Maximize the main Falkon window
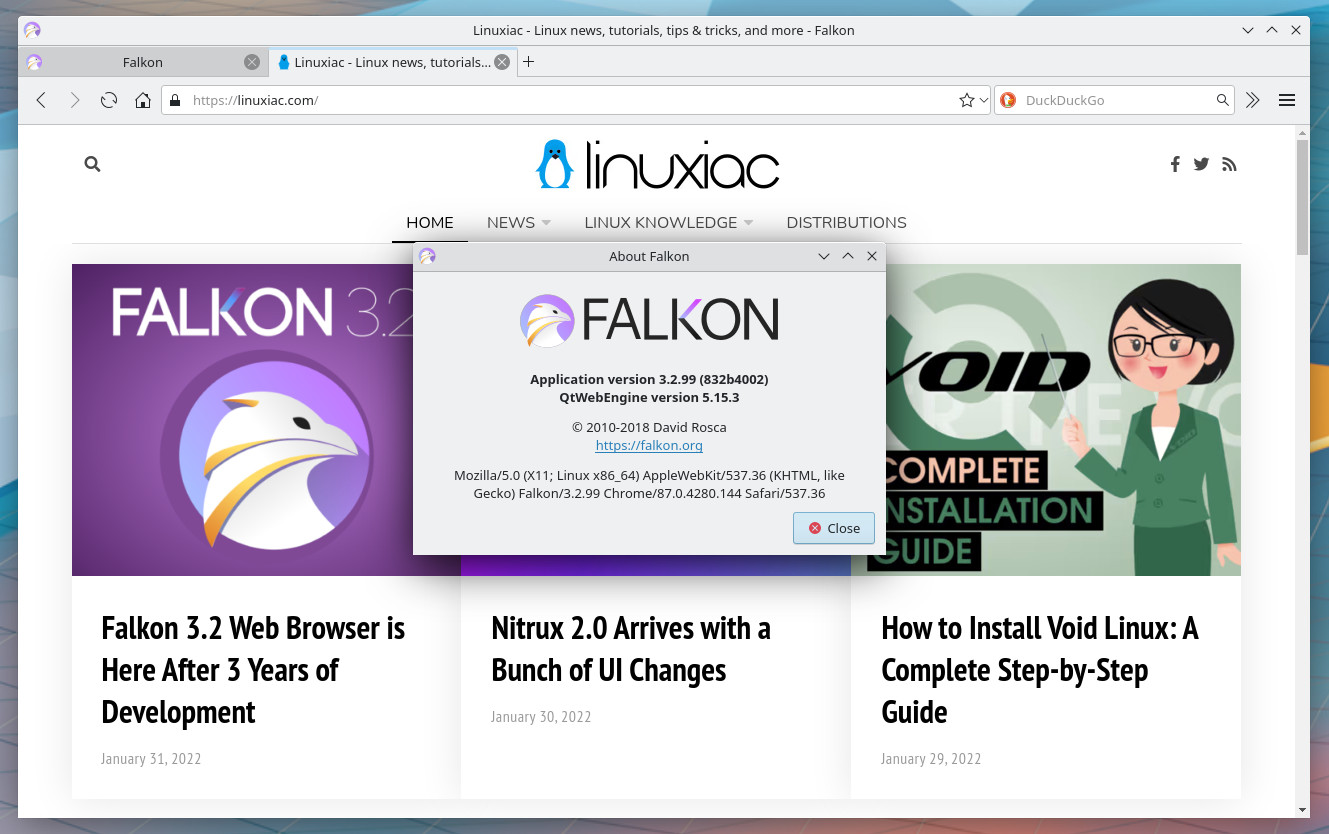1329x834 pixels. click(x=1272, y=30)
